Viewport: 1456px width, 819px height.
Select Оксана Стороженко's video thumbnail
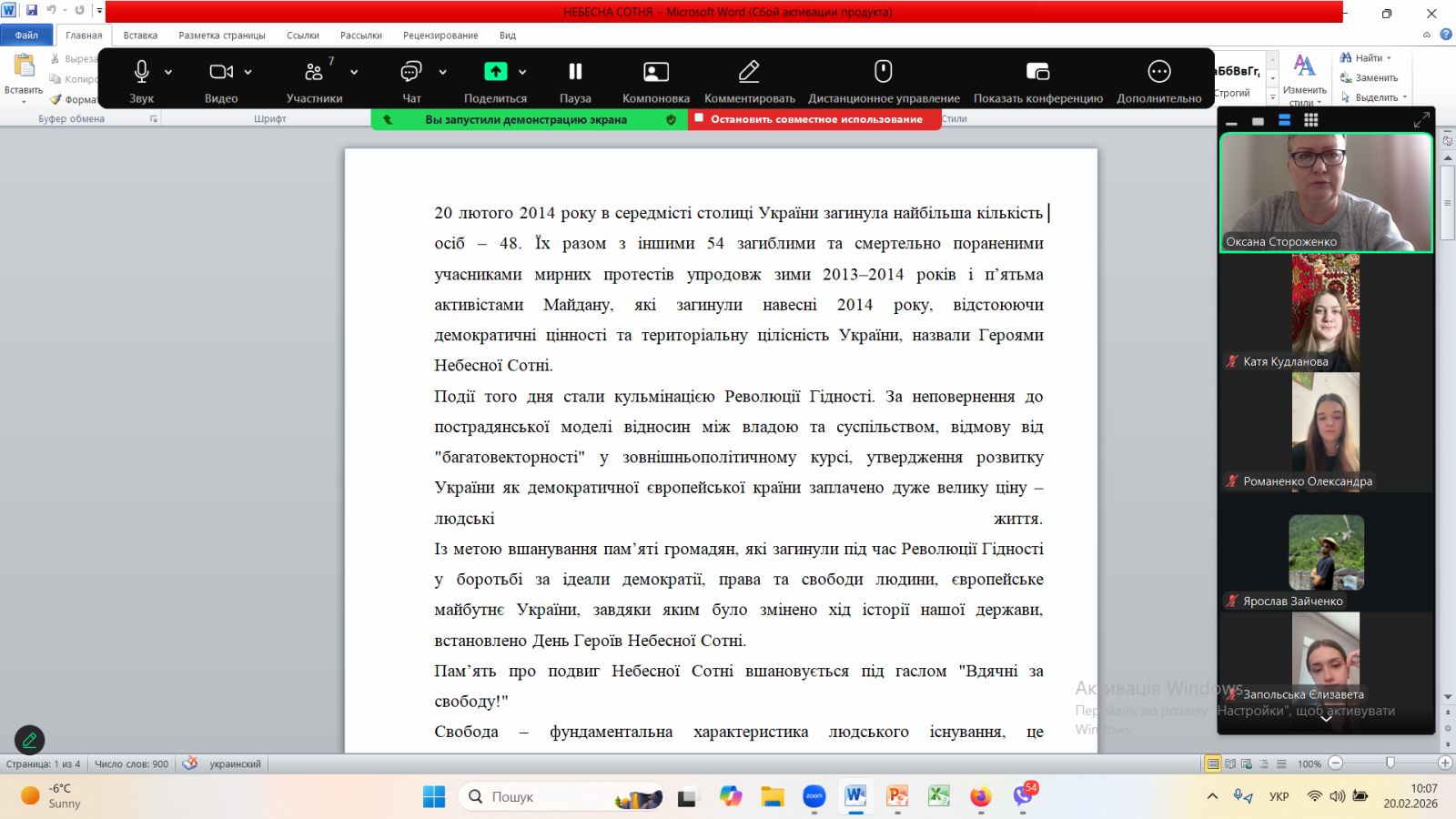pyautogui.click(x=1326, y=193)
